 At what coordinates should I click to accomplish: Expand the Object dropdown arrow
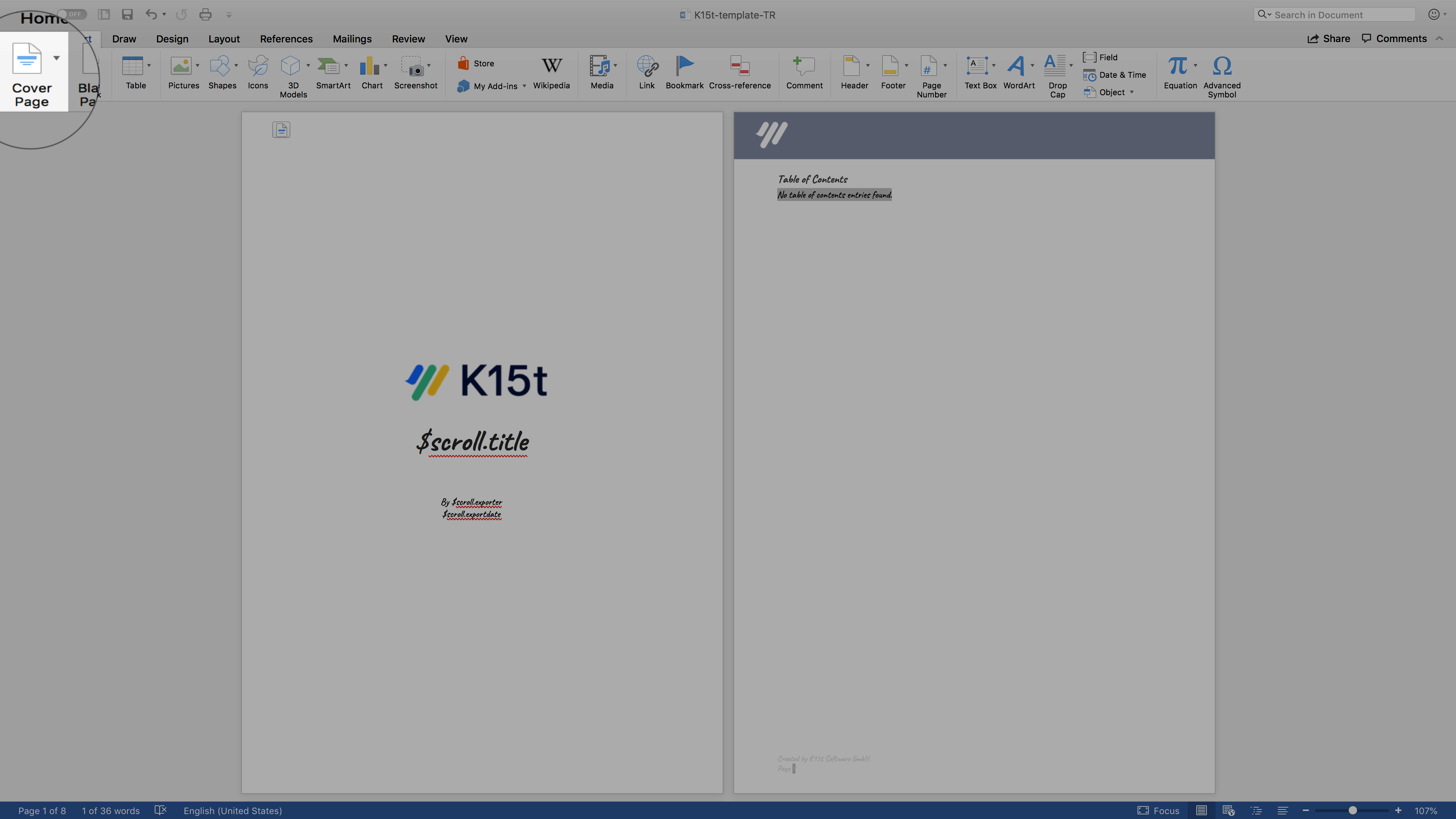(x=1131, y=92)
